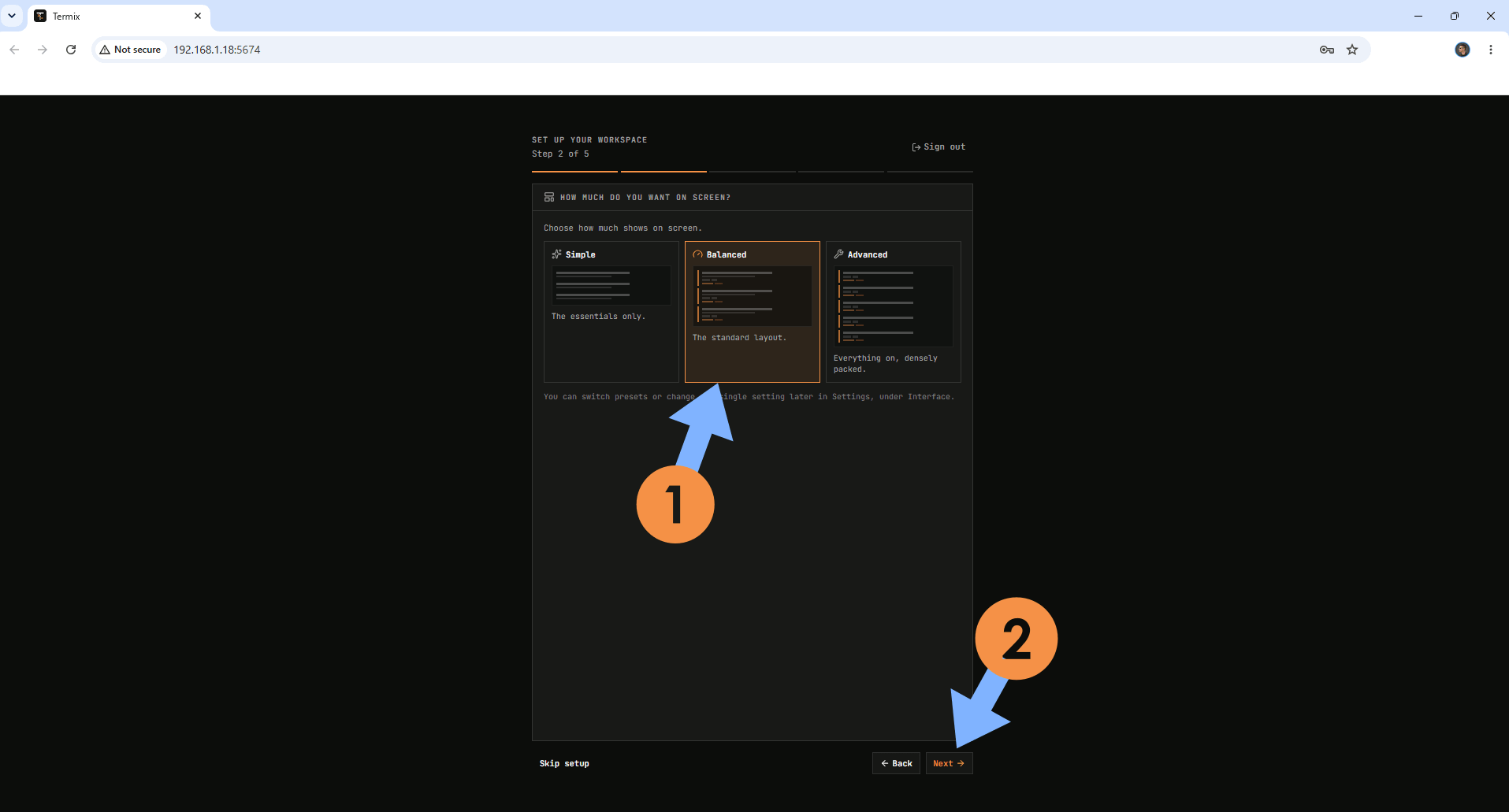Screen dimensions: 1509x812
Task: Reload the page in the browser
Action: (x=71, y=50)
